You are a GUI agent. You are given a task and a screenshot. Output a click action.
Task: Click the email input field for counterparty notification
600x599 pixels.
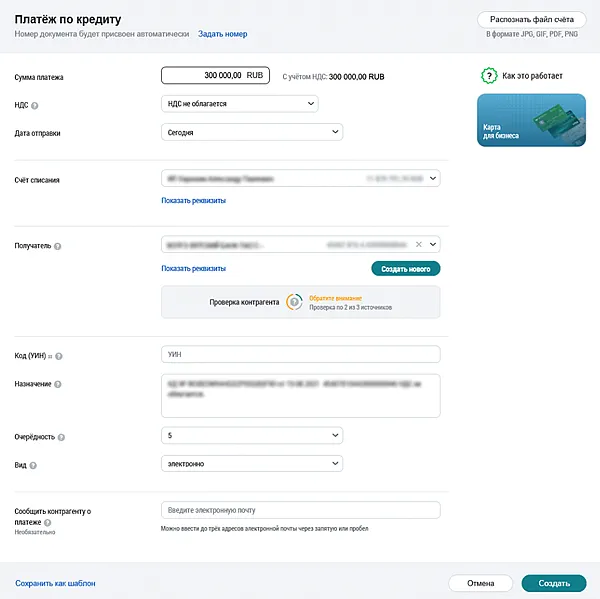(300, 511)
